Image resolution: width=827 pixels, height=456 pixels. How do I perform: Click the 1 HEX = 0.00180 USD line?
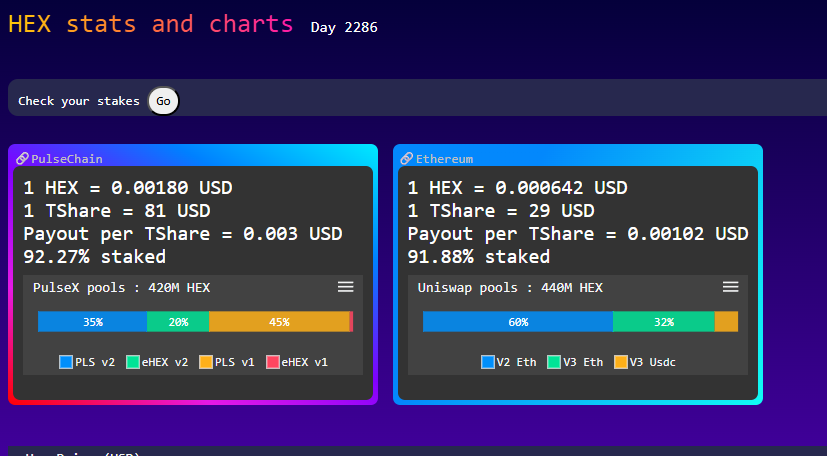128,188
